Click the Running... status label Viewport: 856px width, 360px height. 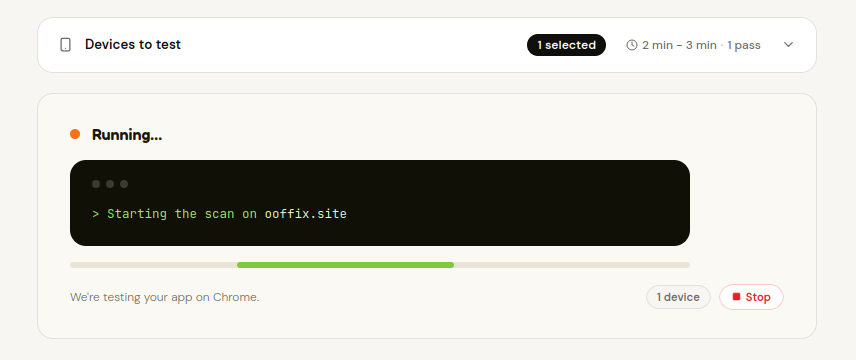point(127,134)
